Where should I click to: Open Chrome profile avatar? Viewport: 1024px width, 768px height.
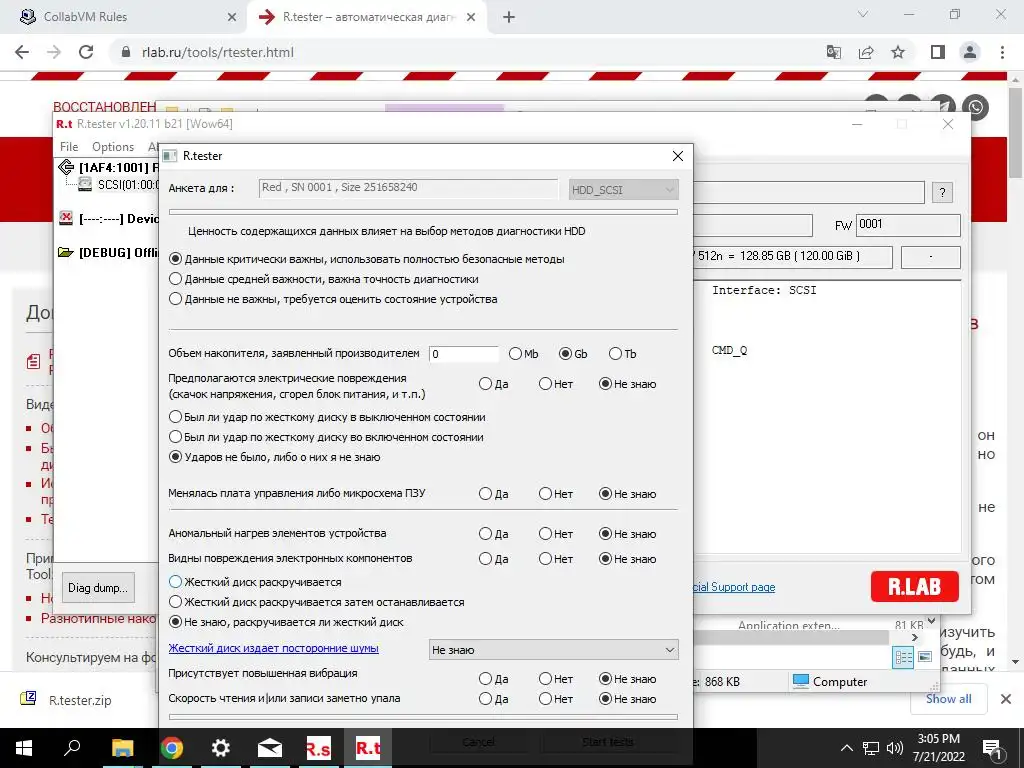click(x=970, y=52)
